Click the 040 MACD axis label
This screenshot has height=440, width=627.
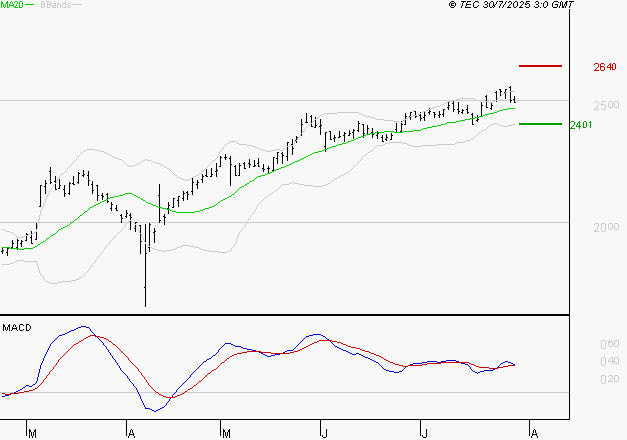[610, 361]
